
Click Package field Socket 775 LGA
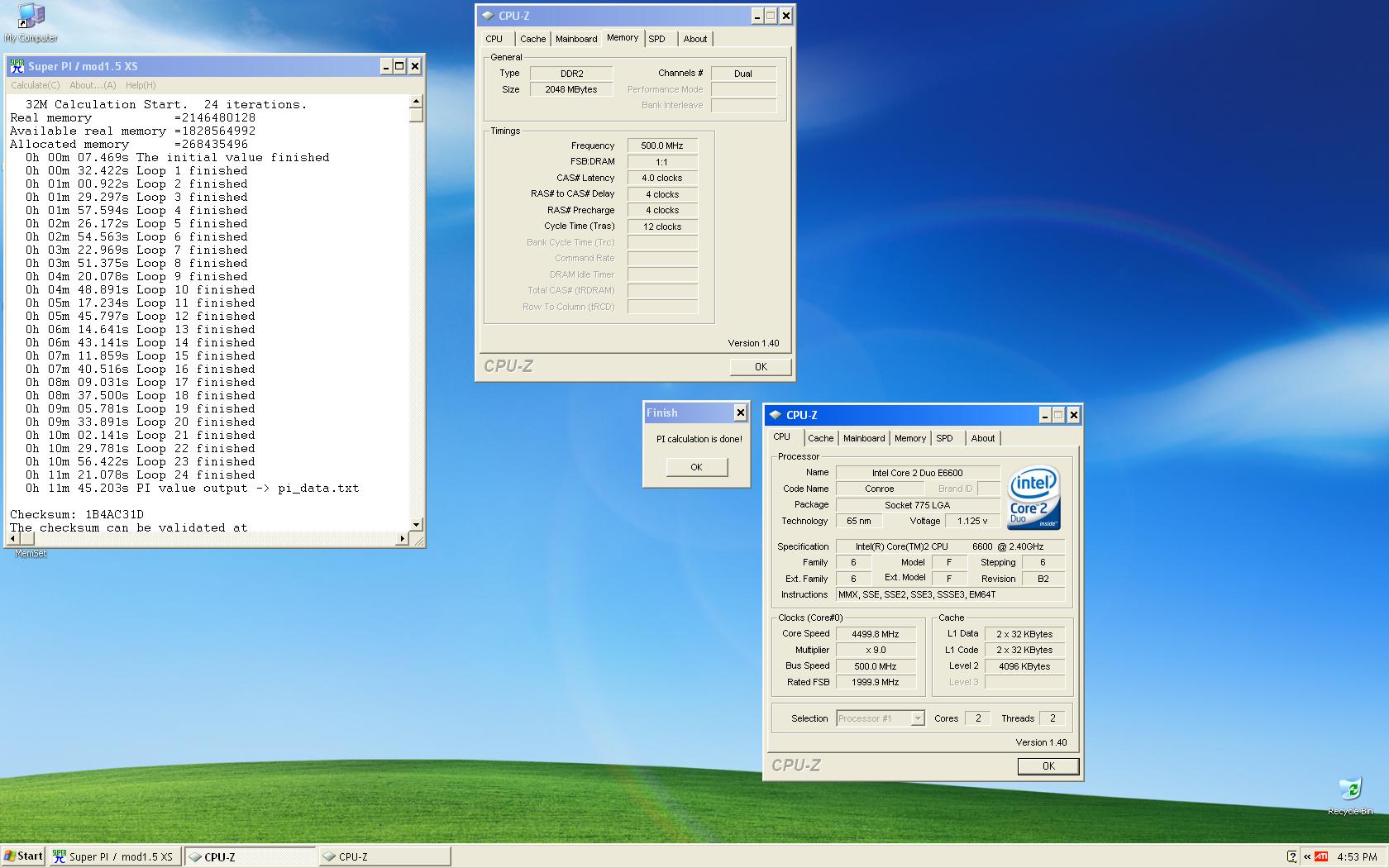coord(918,505)
